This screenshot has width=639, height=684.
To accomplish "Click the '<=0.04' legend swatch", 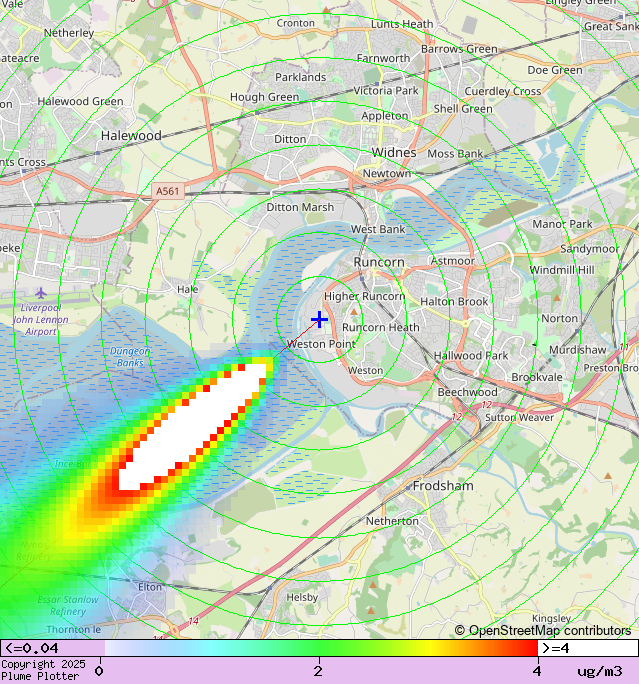I will [52, 648].
